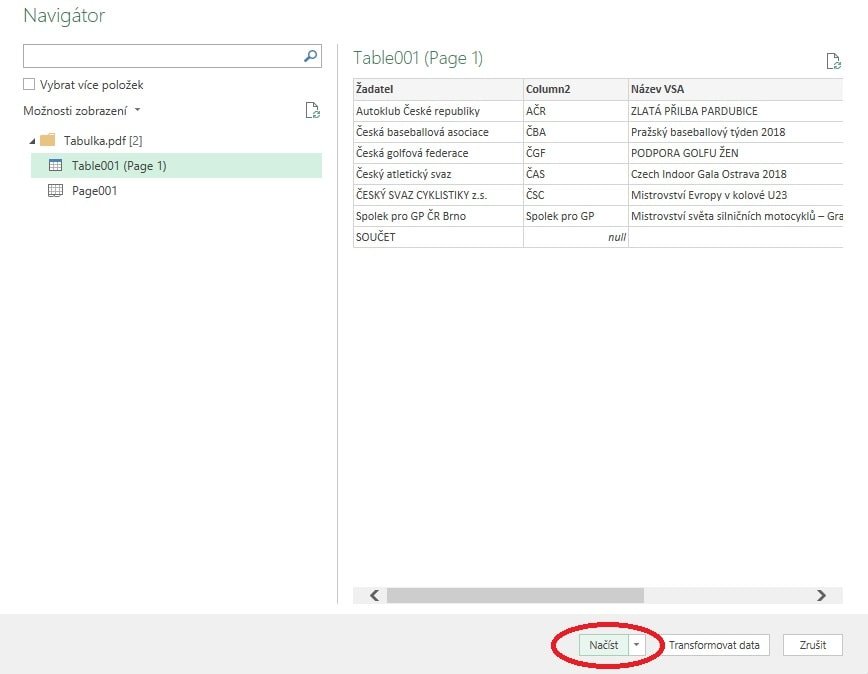Click the refresh icon beside Možnosti zobrazení
The image size is (868, 674).
tap(313, 110)
